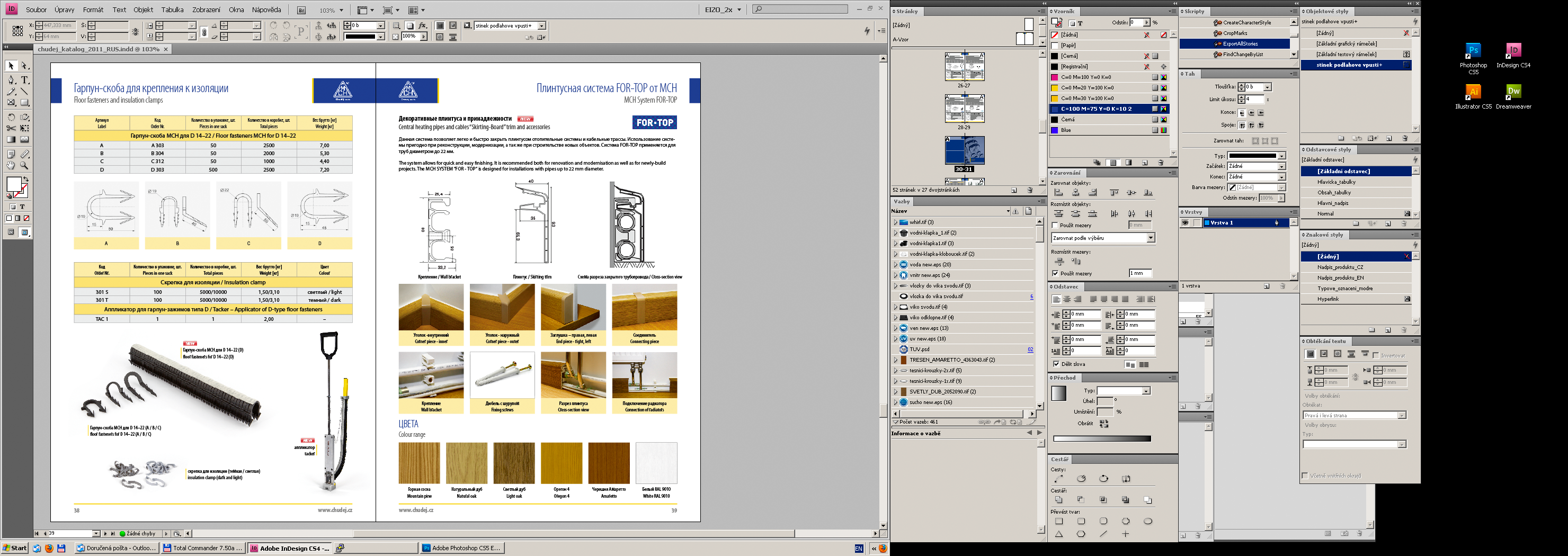Uncheck the Dělit slova checkbox
This screenshot has height=556, width=1568.
tap(1056, 364)
